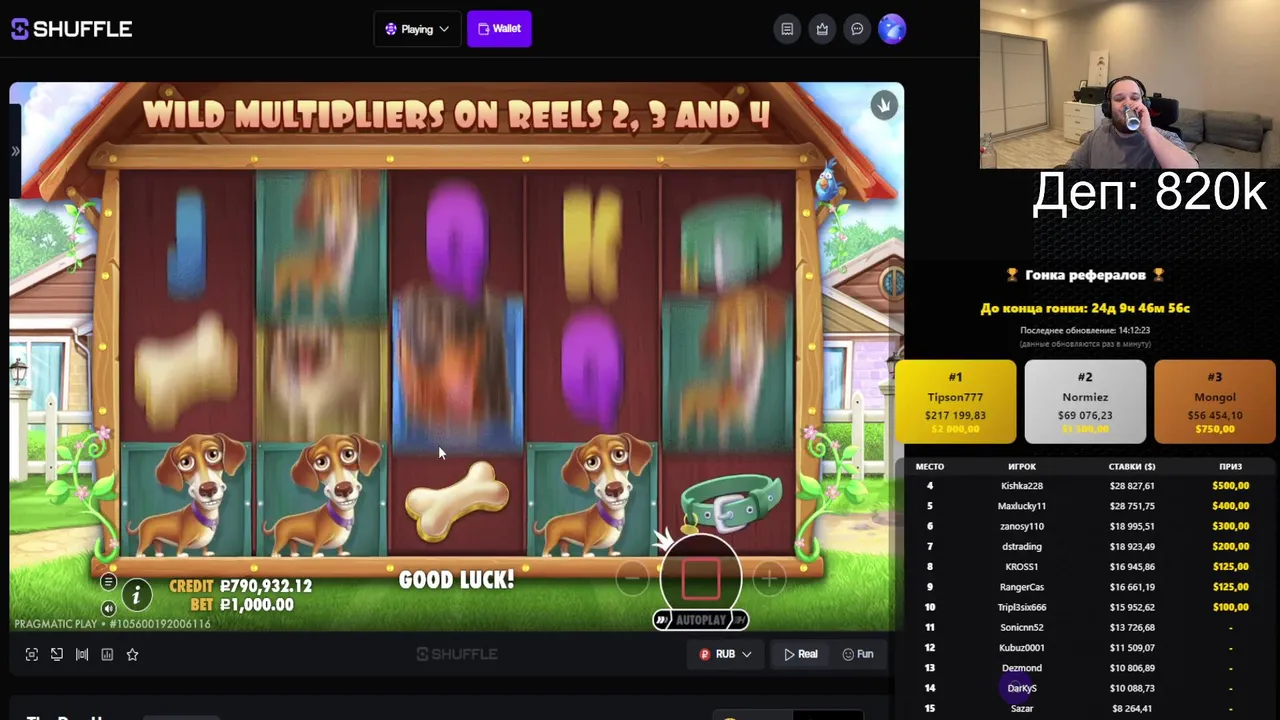This screenshot has height=720, width=1280.
Task: Click player RangerCas in the leaderboard
Action: (x=1021, y=587)
